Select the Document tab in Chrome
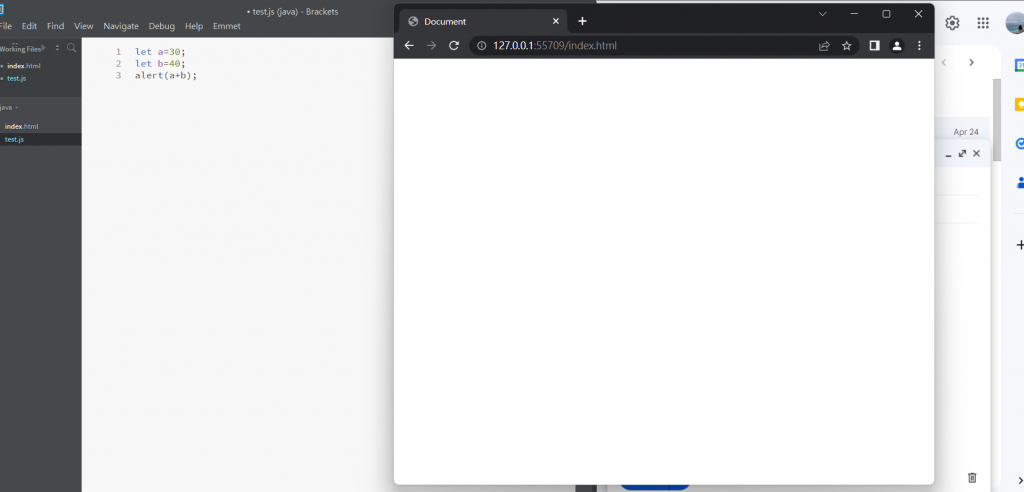Image resolution: width=1024 pixels, height=492 pixels. pos(483,22)
